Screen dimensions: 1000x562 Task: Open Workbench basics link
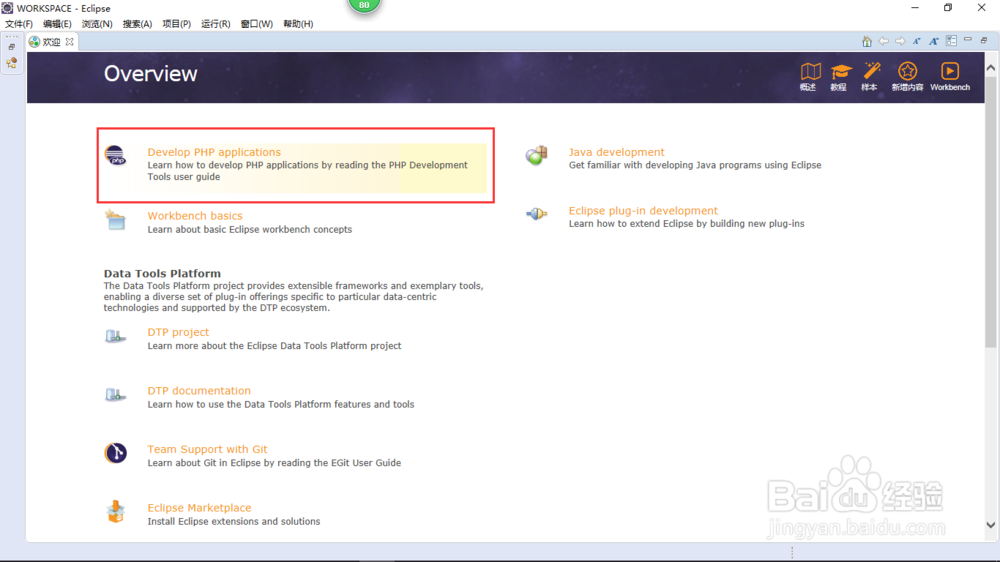click(195, 216)
